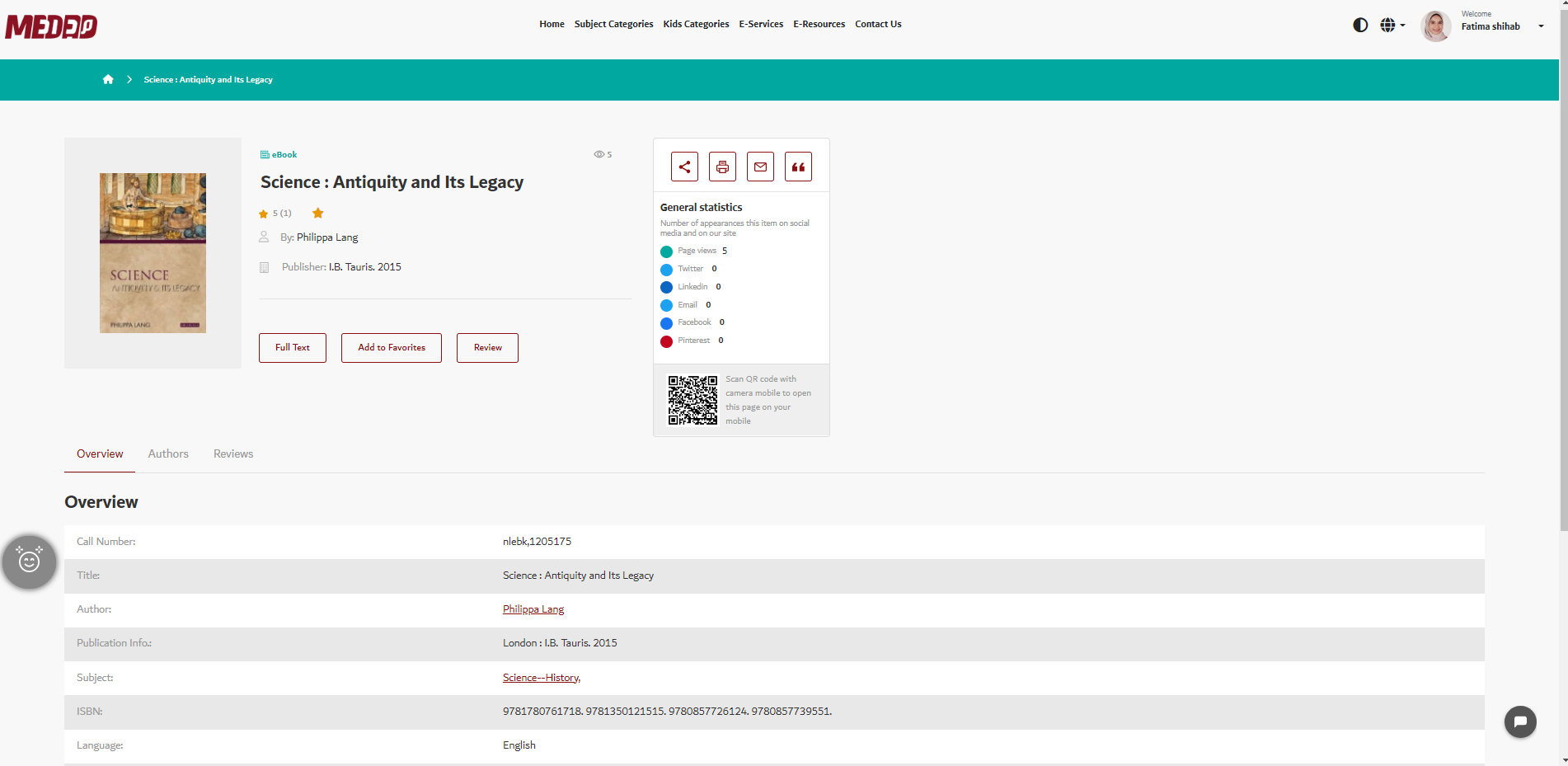1568x766 pixels.
Task: Open the Philippa Lang author link
Action: pyautogui.click(x=533, y=609)
